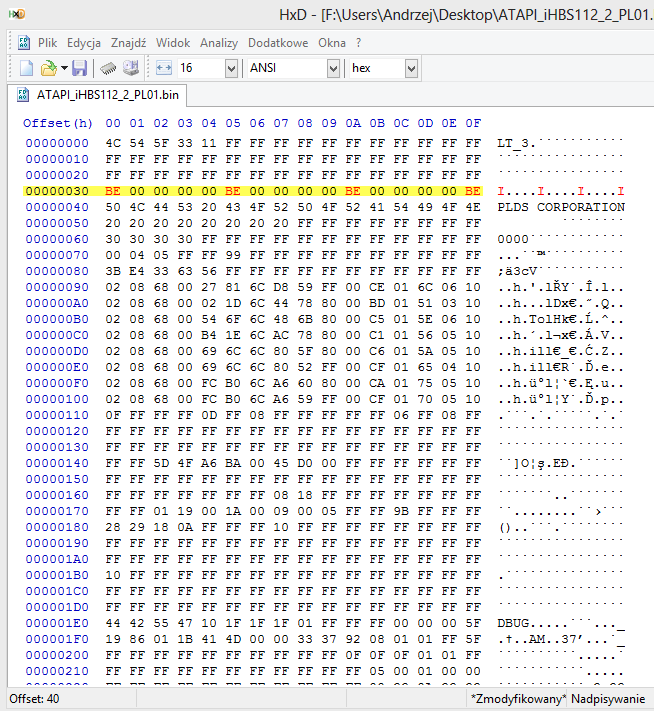Click hex byte 9B in row 00000170
The image size is (654, 711).
(x=401, y=511)
